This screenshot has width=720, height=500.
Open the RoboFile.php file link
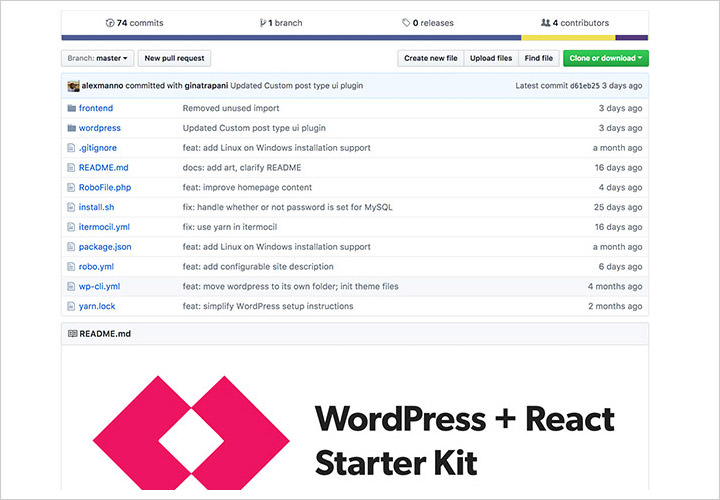pos(105,187)
